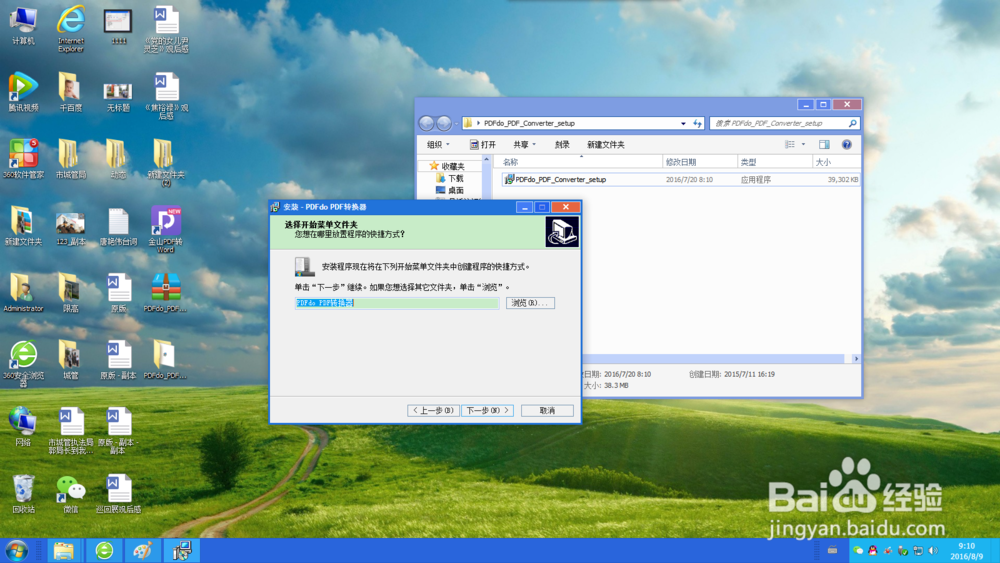The width and height of the screenshot is (1000, 563).
Task: Select the 360软件管家 desktop icon
Action: (x=24, y=159)
